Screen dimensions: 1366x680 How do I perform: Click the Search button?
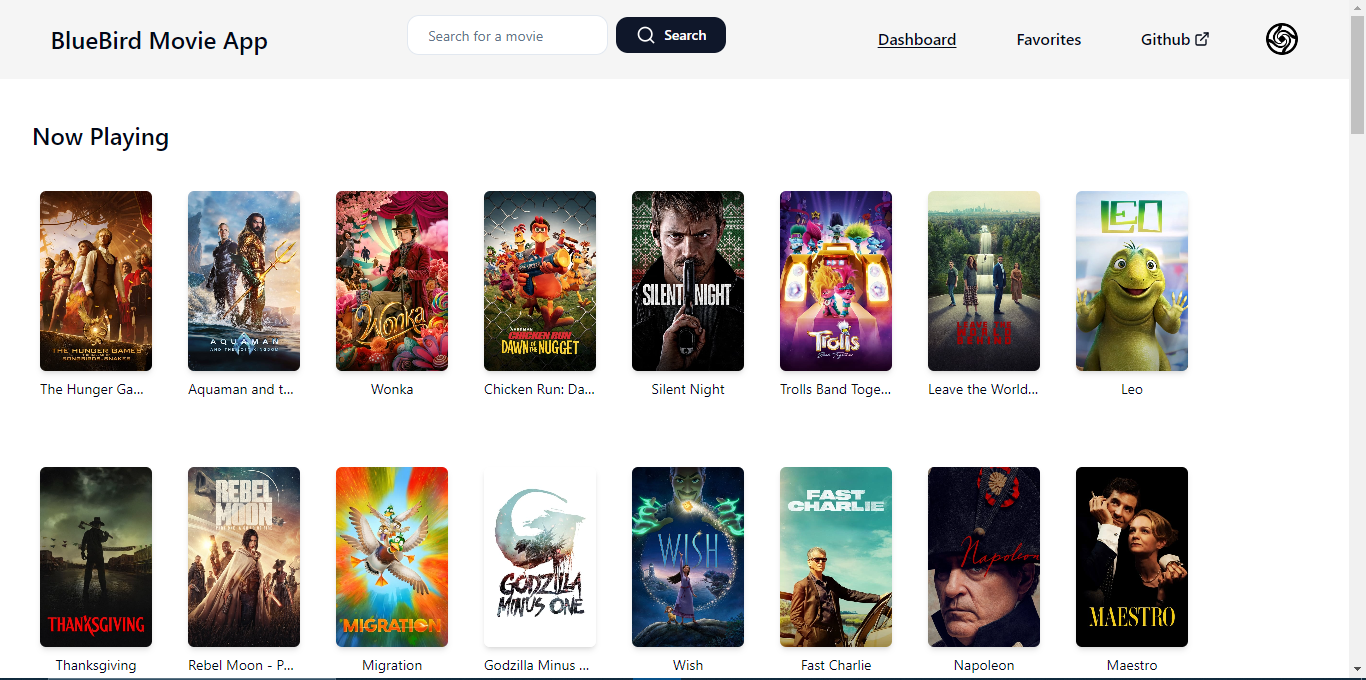[671, 35]
